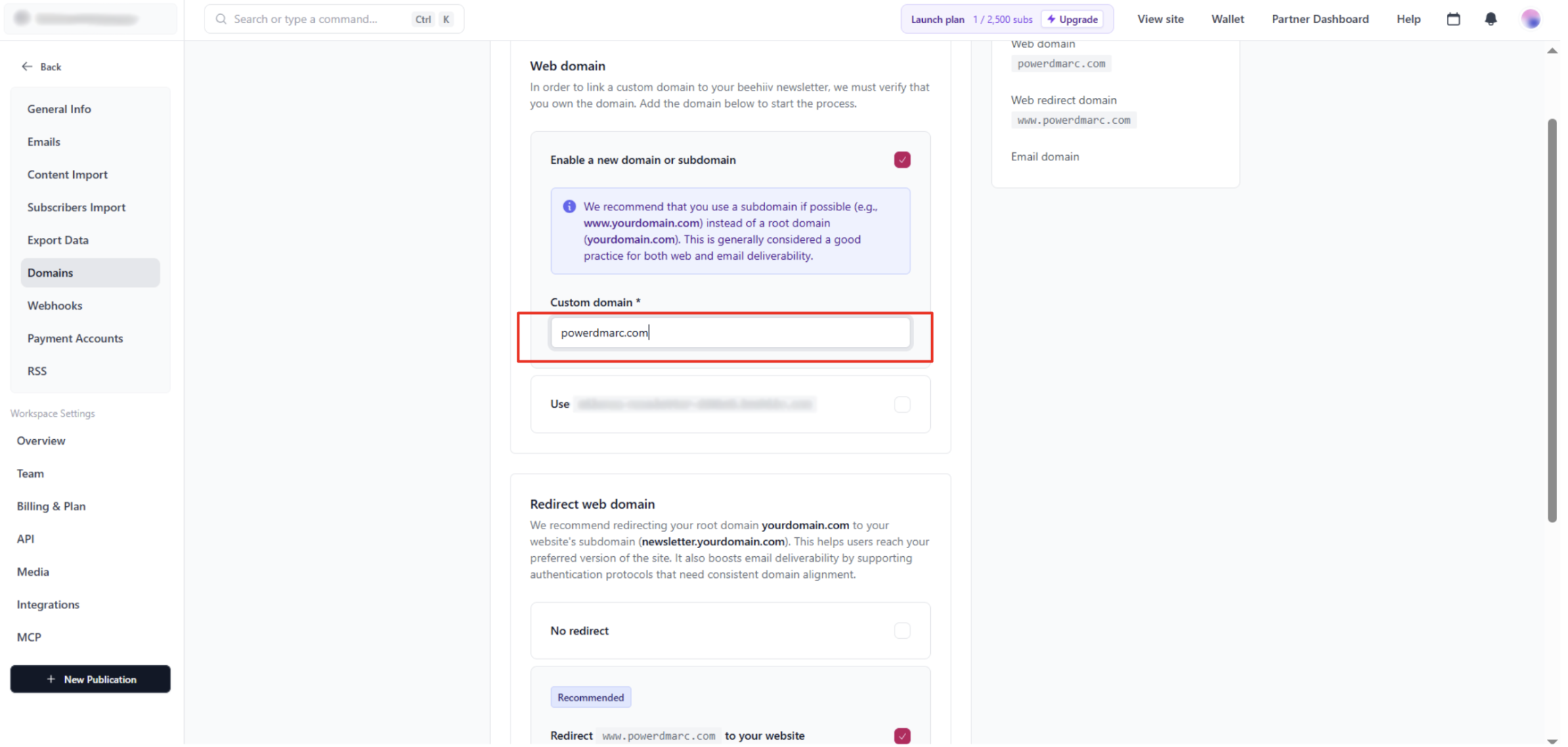The image size is (1568, 747).
Task: Click the plus icon on New Publication
Action: coord(51,679)
